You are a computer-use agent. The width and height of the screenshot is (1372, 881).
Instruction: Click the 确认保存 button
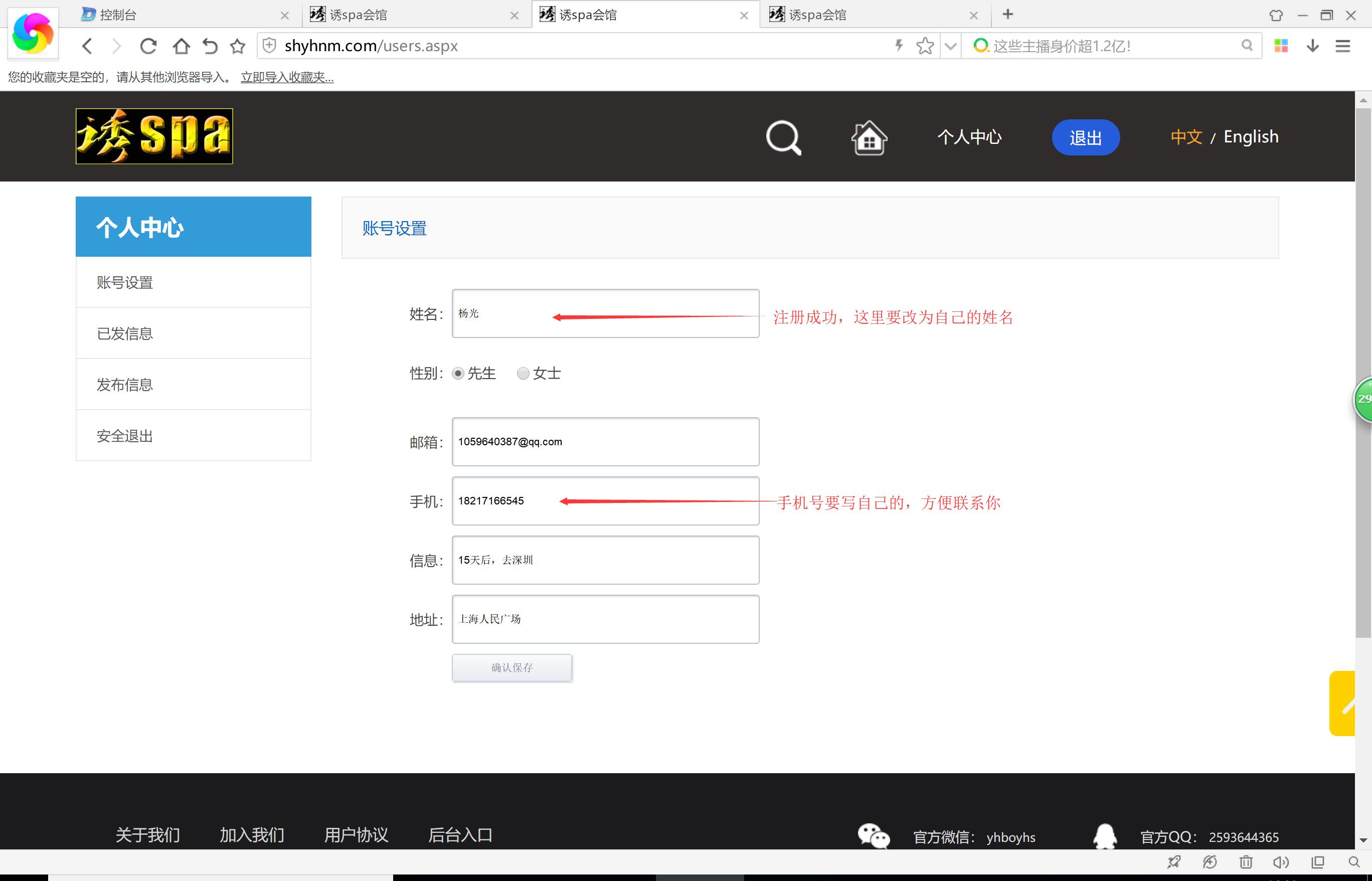pos(511,667)
